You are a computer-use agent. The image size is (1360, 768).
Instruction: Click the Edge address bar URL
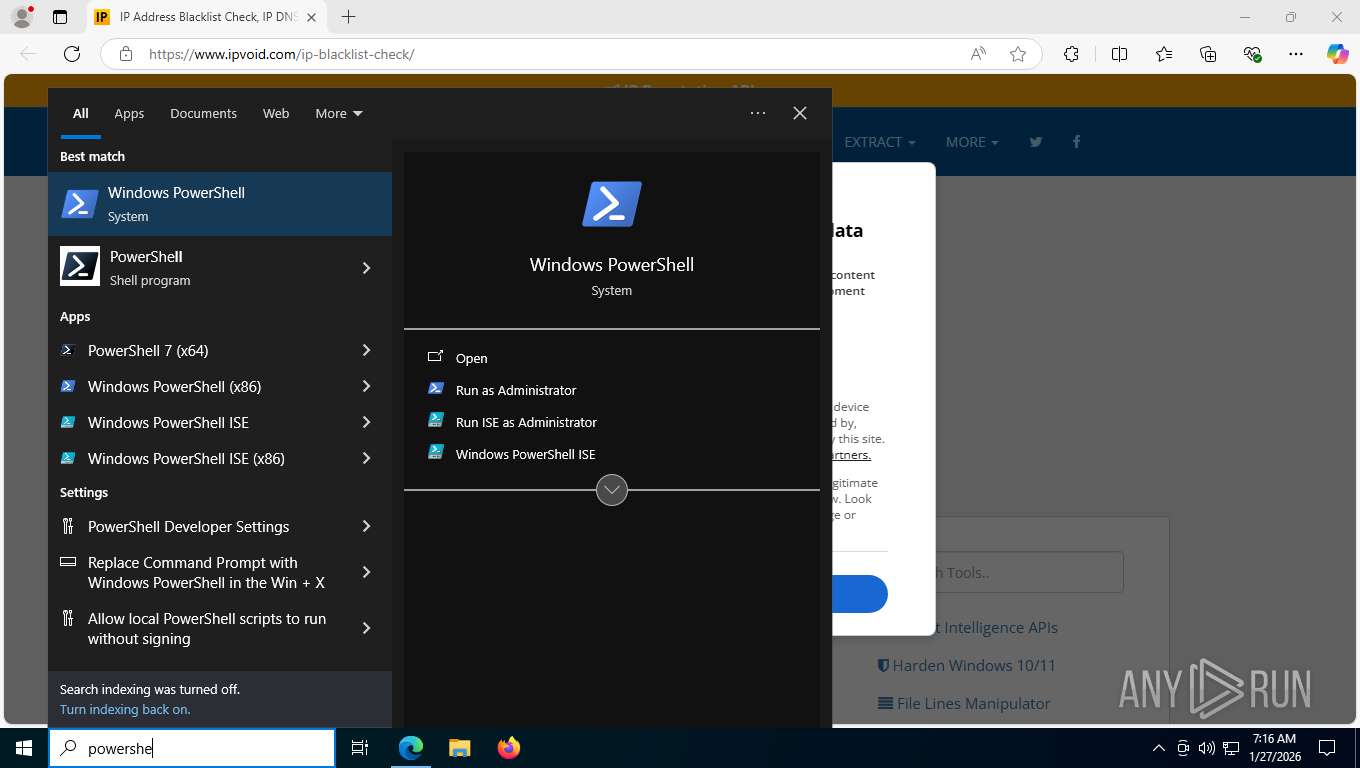281,54
